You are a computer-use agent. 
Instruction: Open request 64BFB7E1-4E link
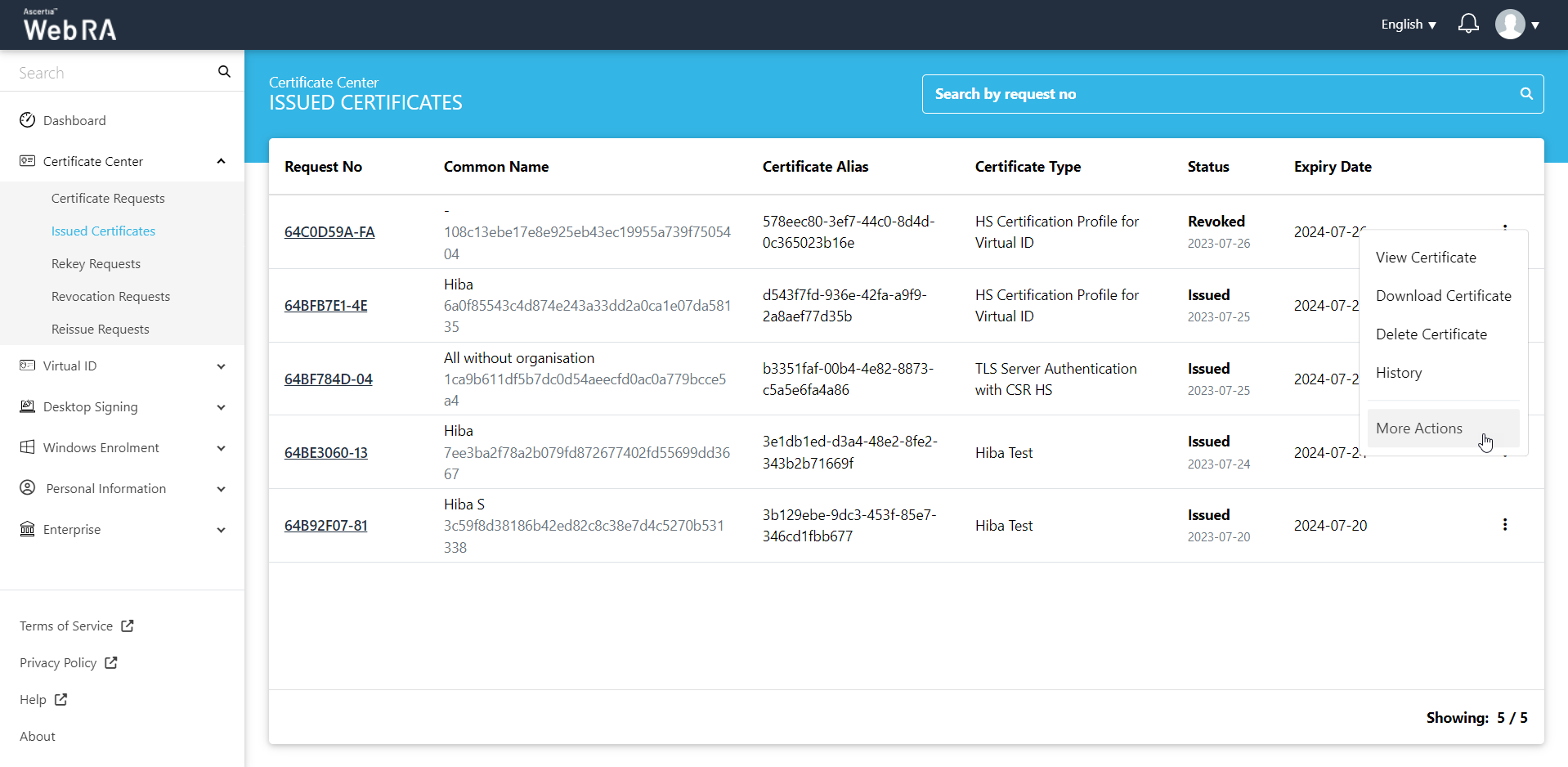pos(325,306)
